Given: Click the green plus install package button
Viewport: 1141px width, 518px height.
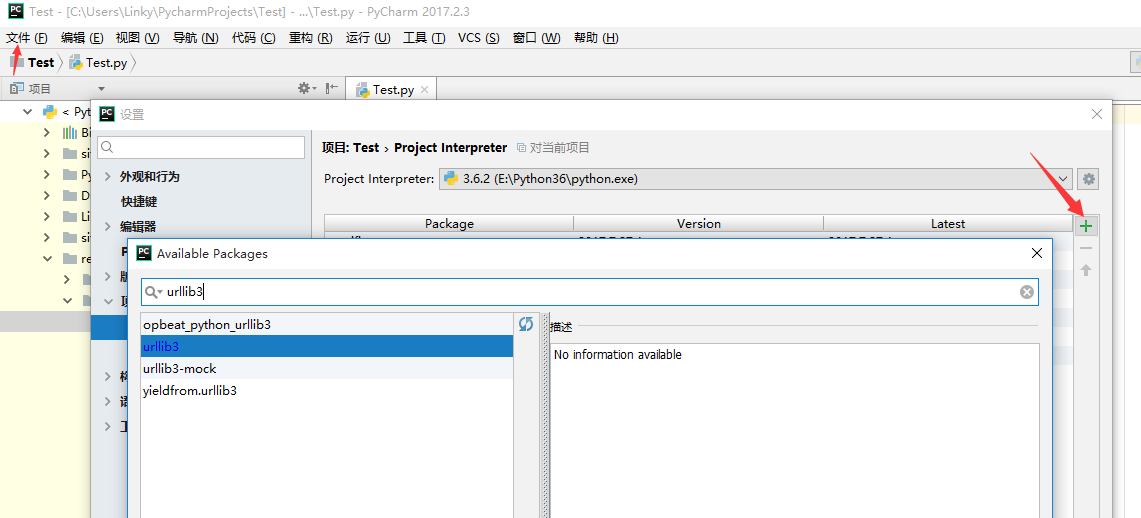Looking at the screenshot, I should coord(1086,226).
